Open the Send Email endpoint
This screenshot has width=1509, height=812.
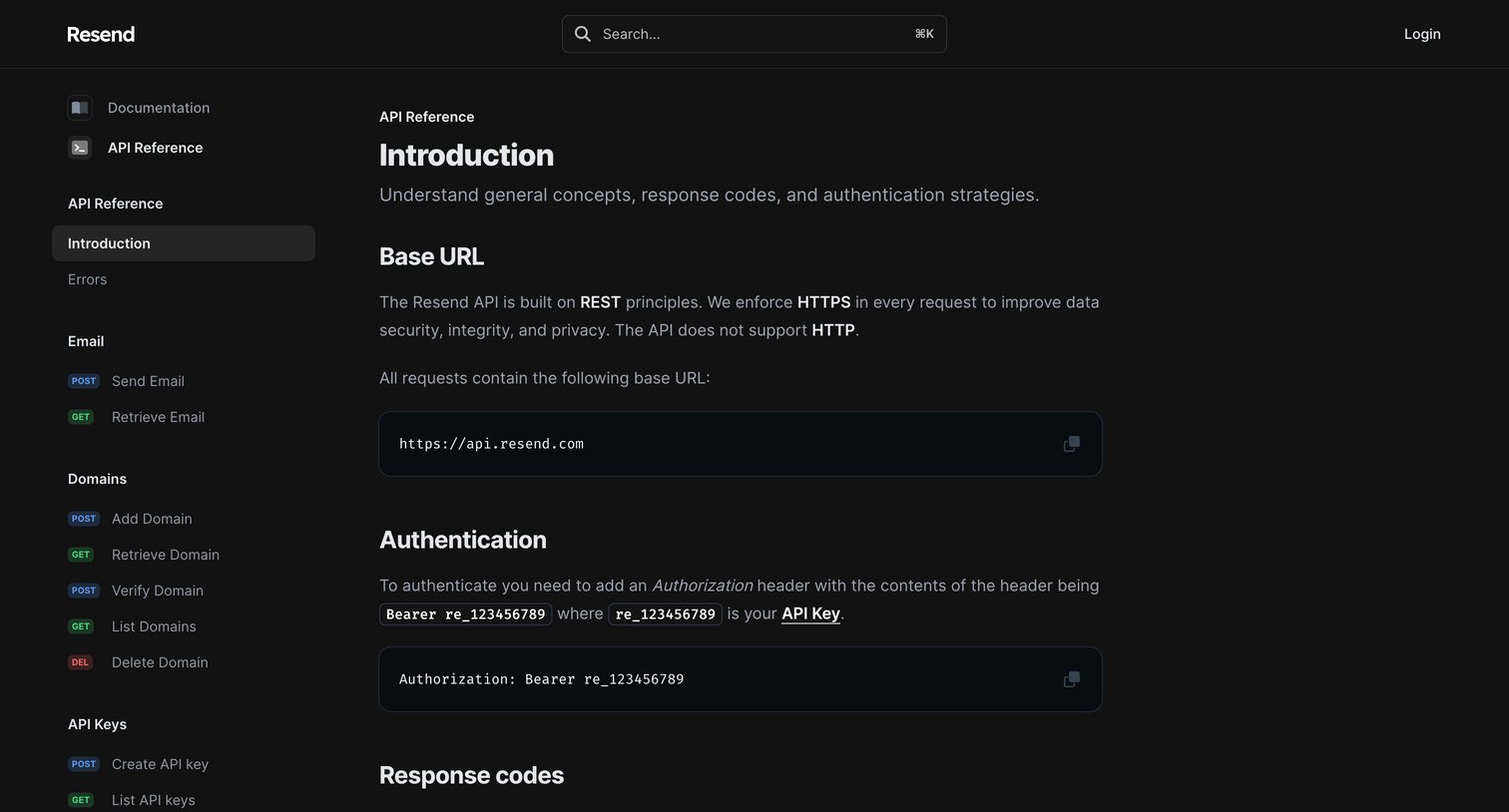(x=148, y=381)
